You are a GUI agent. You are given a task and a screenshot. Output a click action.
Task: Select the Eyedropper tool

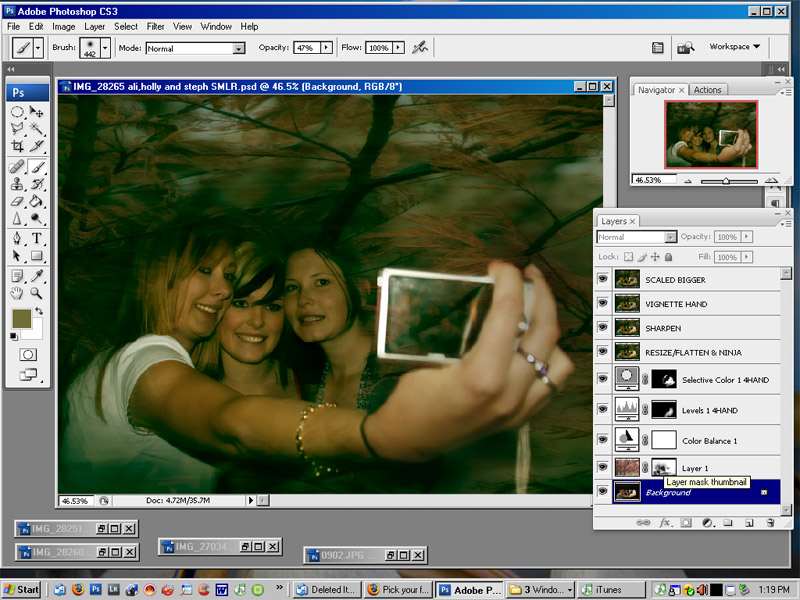point(36,276)
